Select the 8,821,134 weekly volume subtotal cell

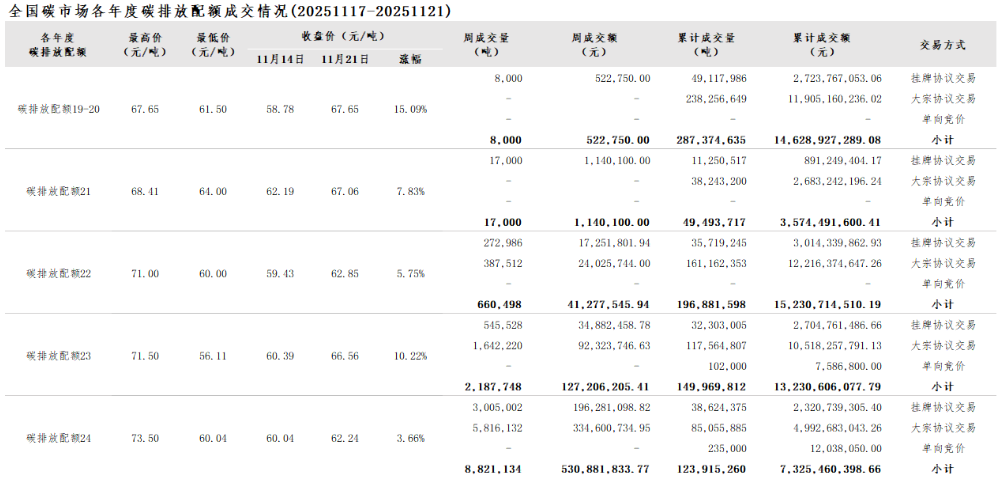(x=493, y=469)
